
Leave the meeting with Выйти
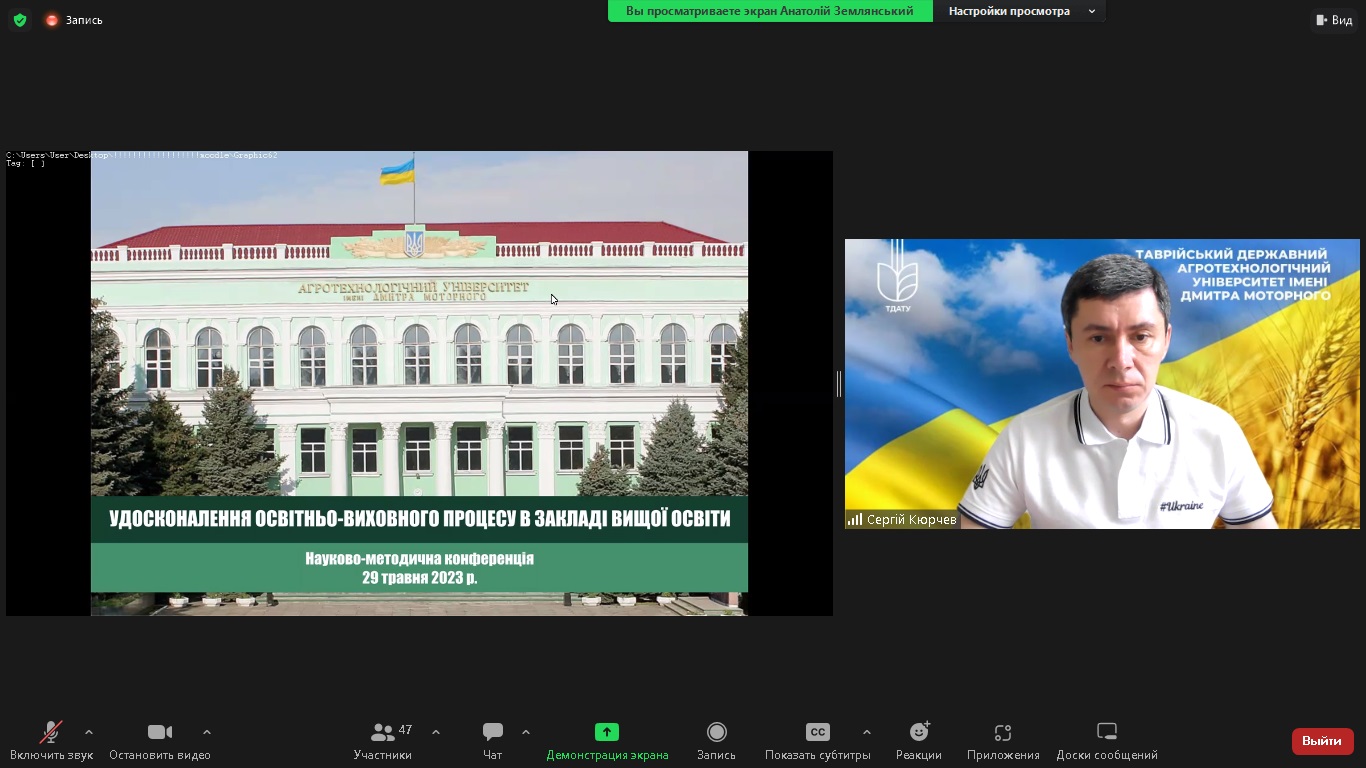pos(1322,741)
